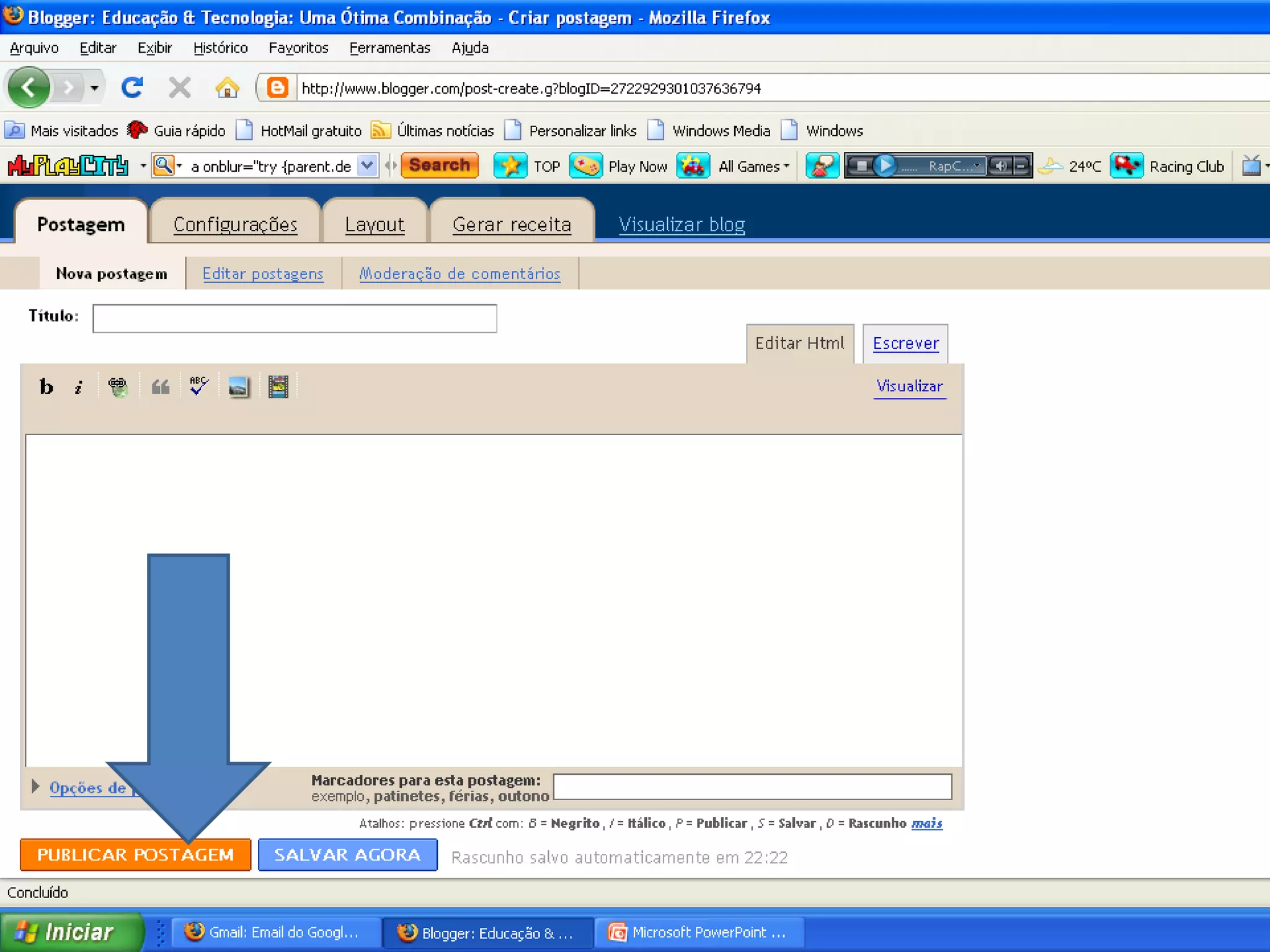Click in the Título input field

point(295,318)
